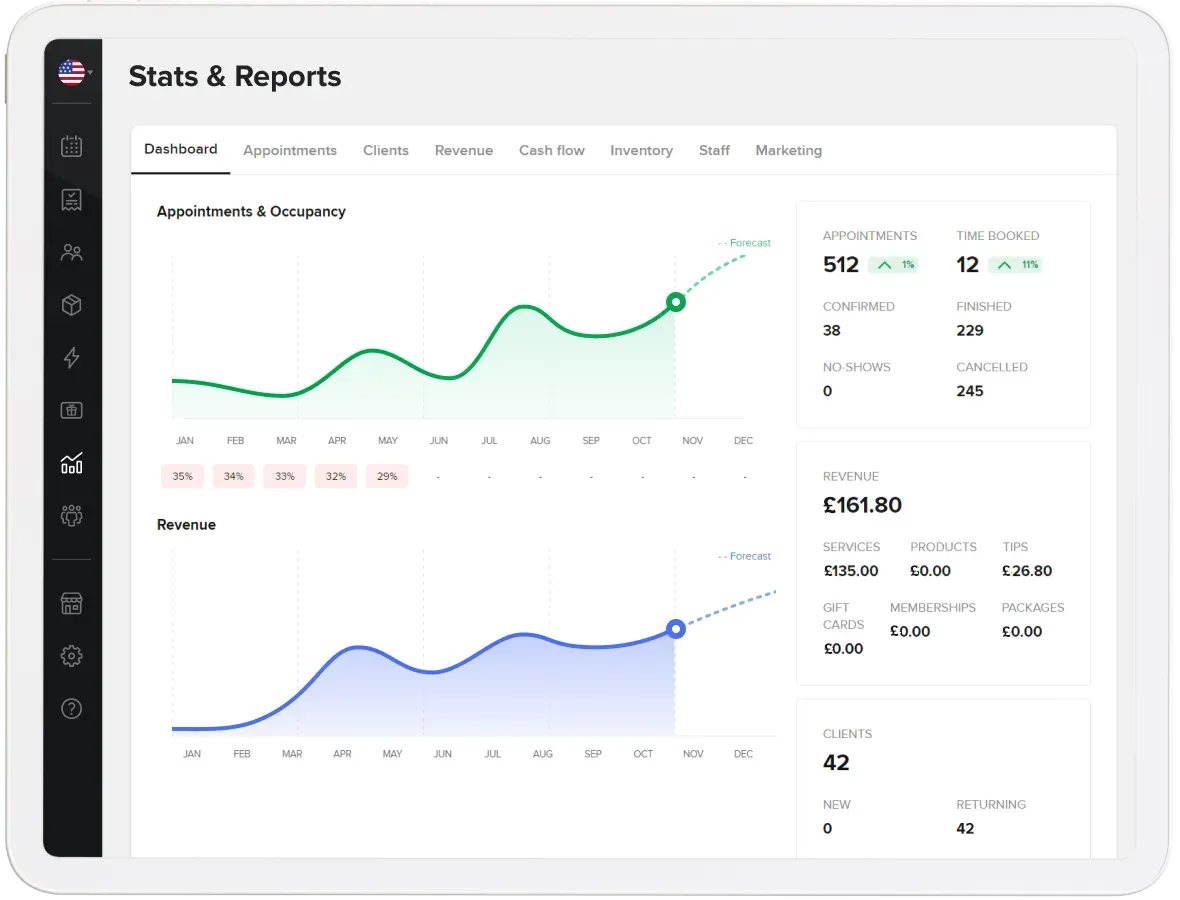Open the inventory box icon

click(x=72, y=306)
